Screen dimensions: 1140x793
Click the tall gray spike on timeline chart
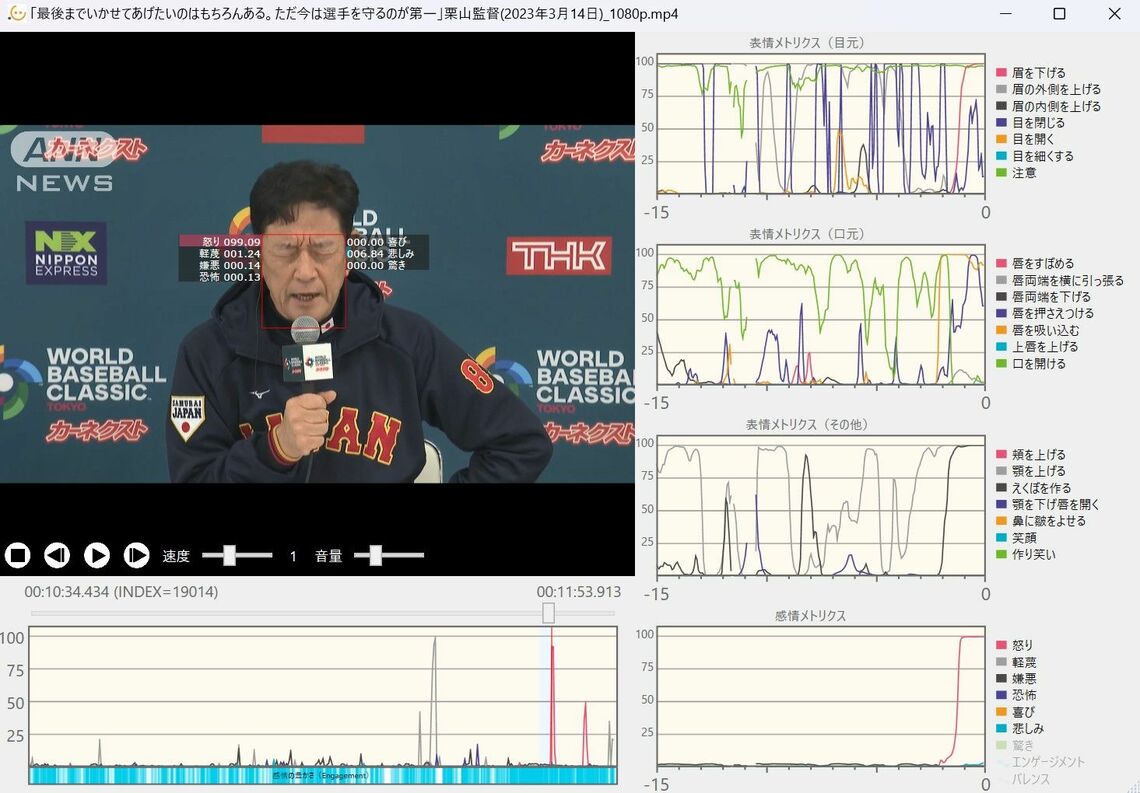[x=434, y=701]
